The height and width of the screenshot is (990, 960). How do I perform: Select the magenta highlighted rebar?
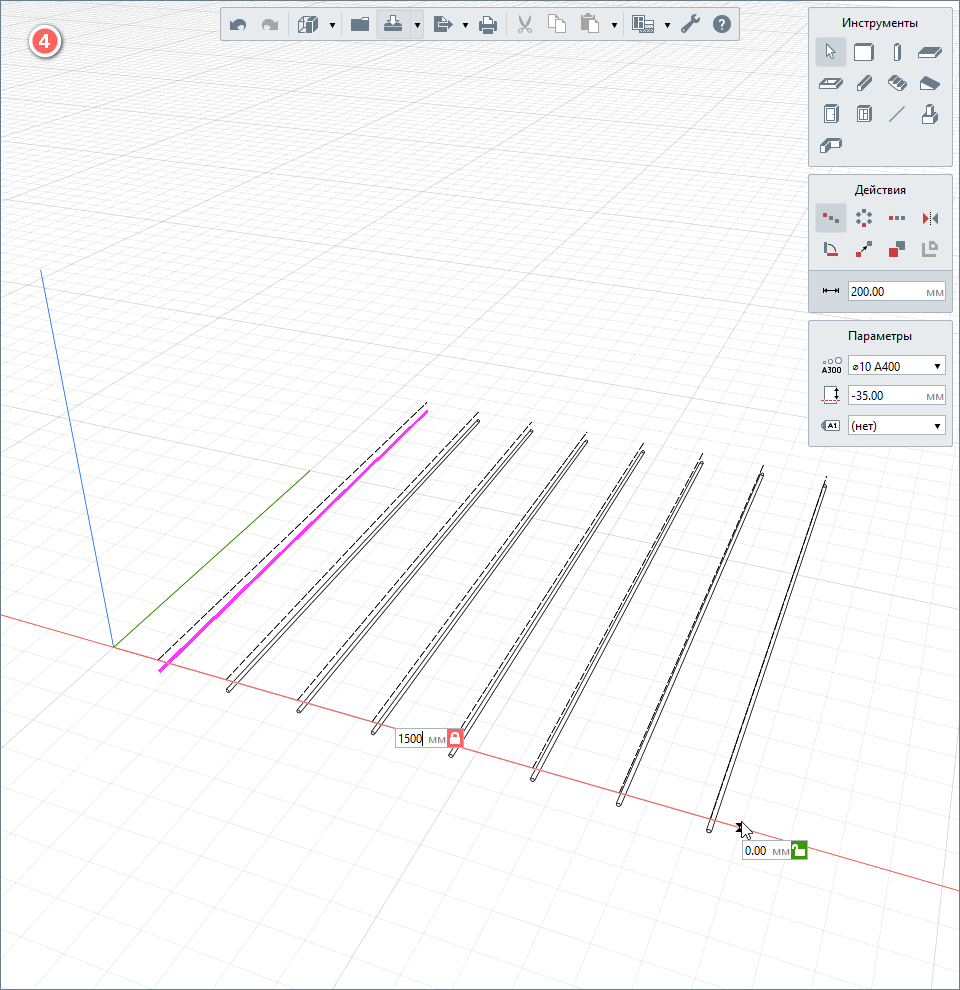(293, 540)
